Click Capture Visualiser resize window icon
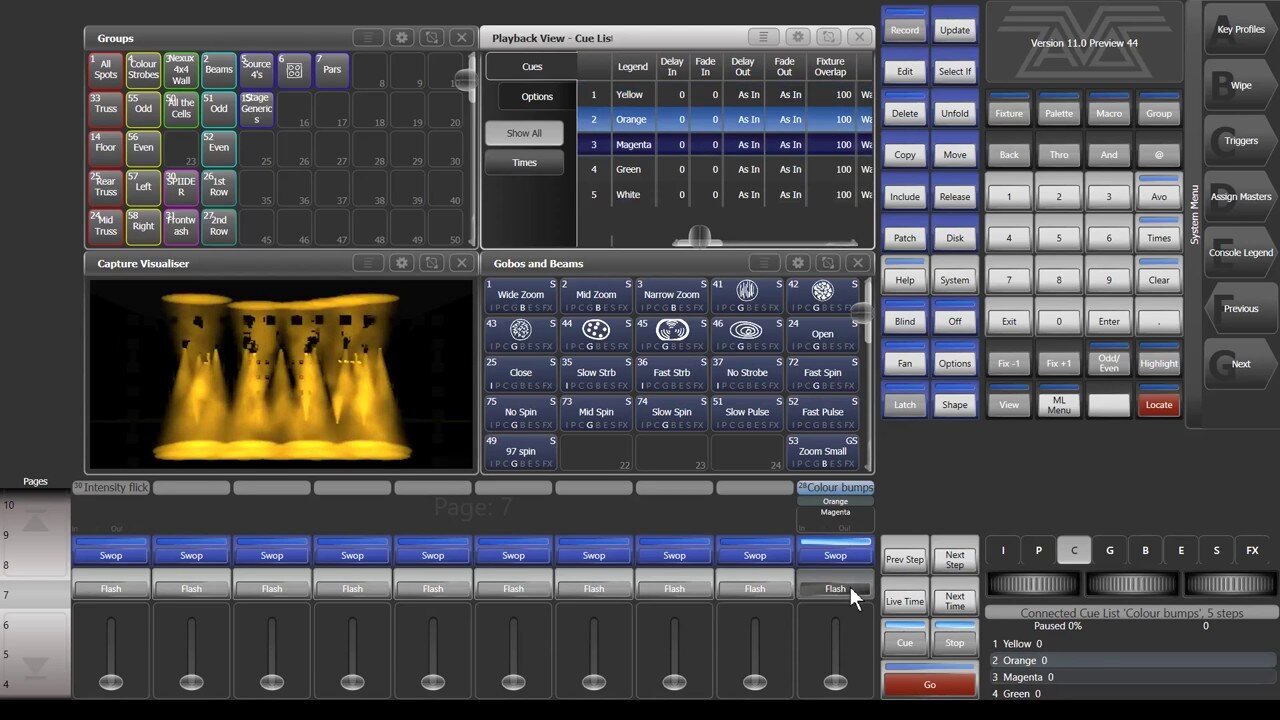 tap(431, 263)
